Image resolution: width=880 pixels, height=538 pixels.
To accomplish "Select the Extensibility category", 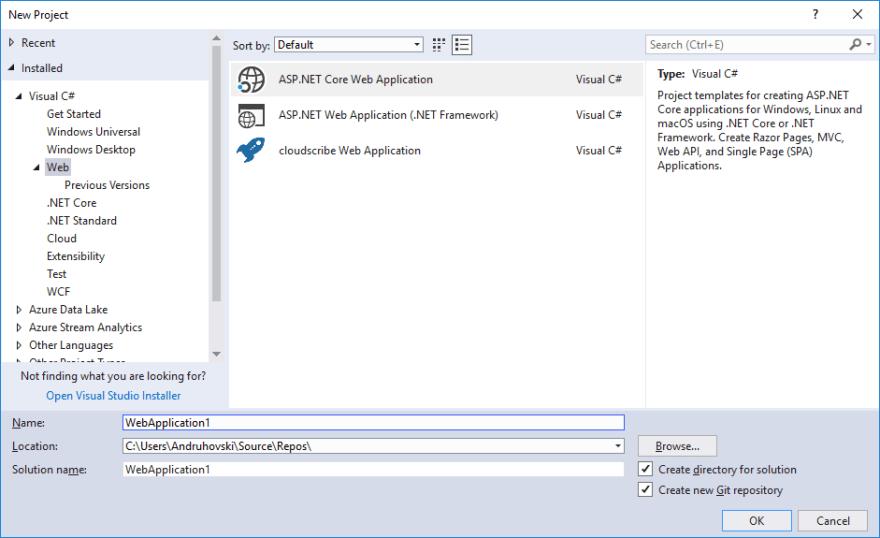I will coord(76,256).
